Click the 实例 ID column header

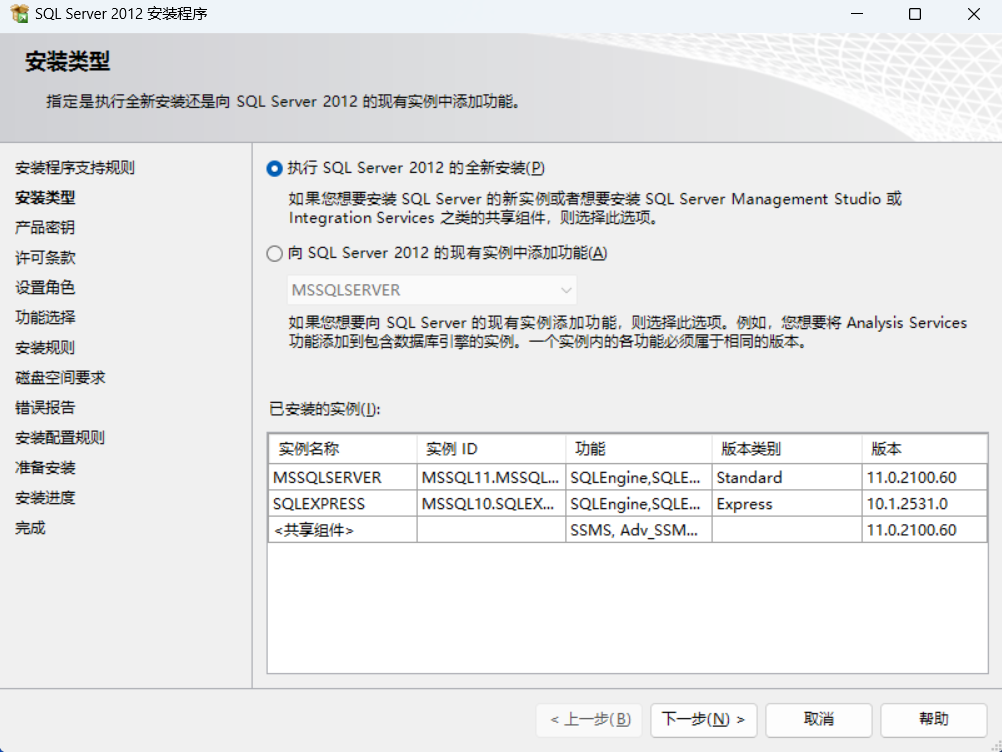coord(491,449)
